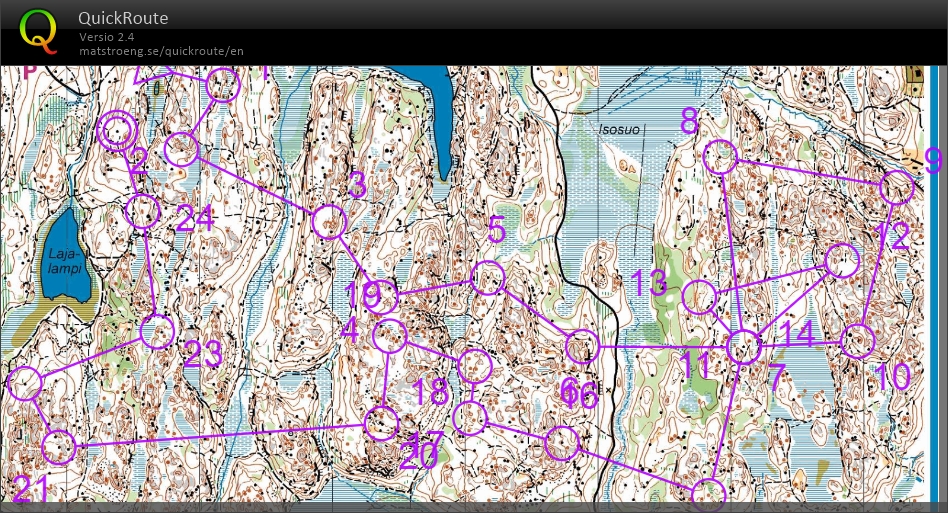Select control circle number 9
Viewport: 948px width, 513px height.
pyautogui.click(x=897, y=187)
